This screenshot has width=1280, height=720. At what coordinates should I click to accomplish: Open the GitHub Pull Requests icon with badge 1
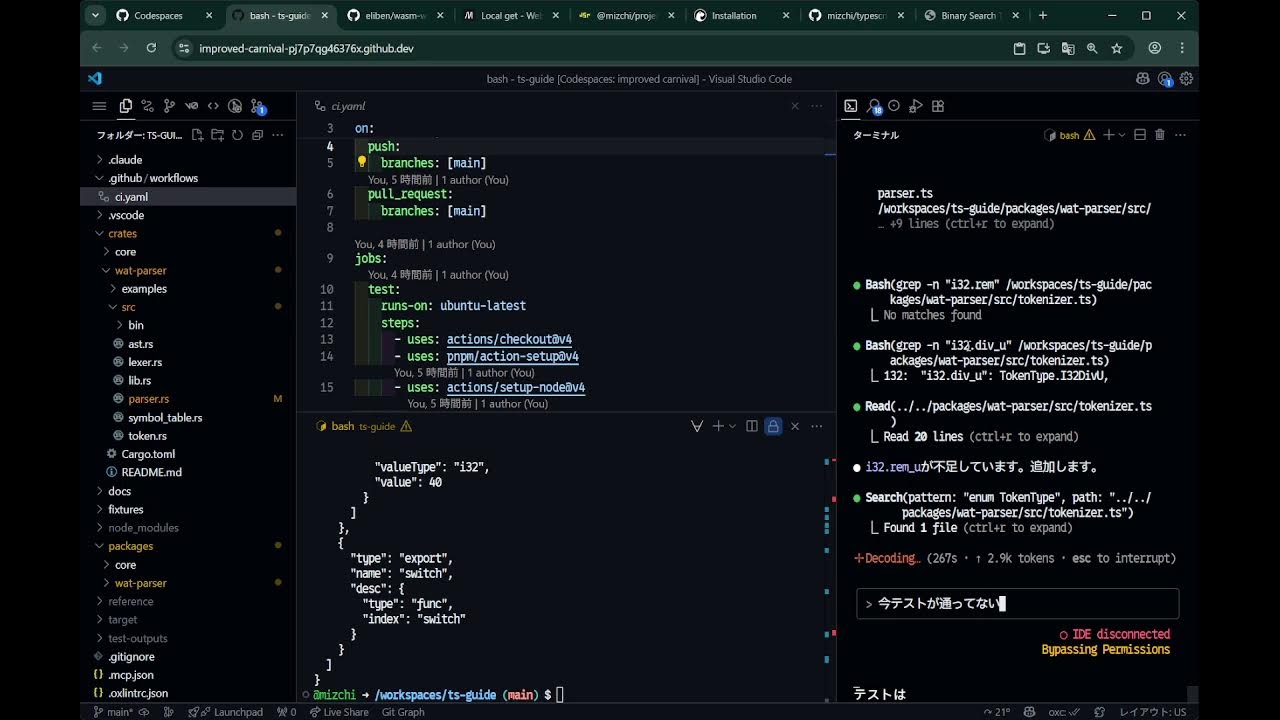click(258, 106)
